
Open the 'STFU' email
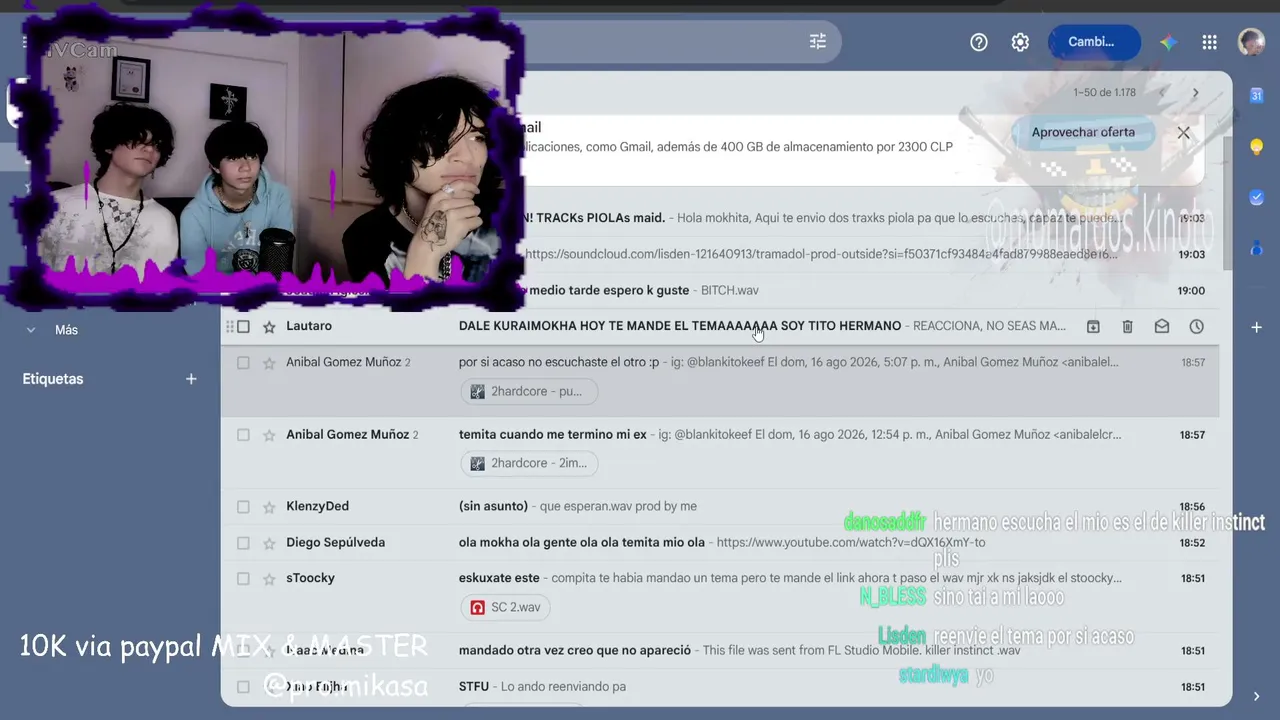click(719, 687)
